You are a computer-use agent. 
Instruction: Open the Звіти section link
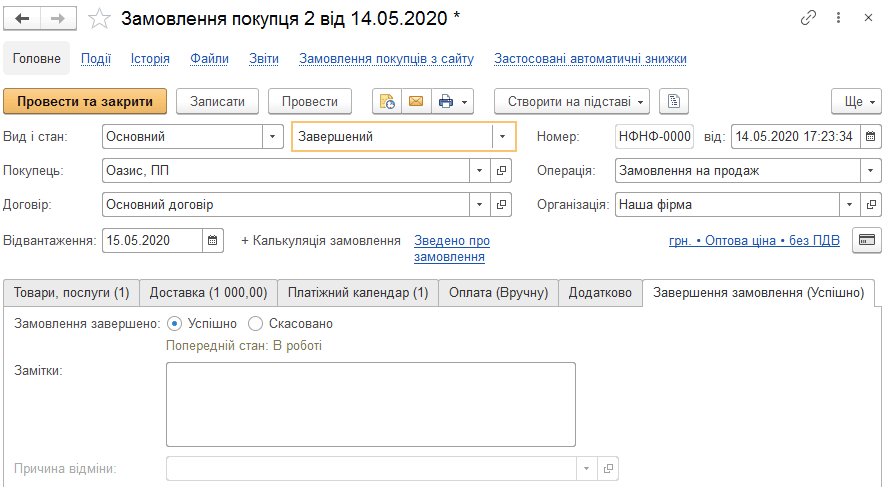264,59
